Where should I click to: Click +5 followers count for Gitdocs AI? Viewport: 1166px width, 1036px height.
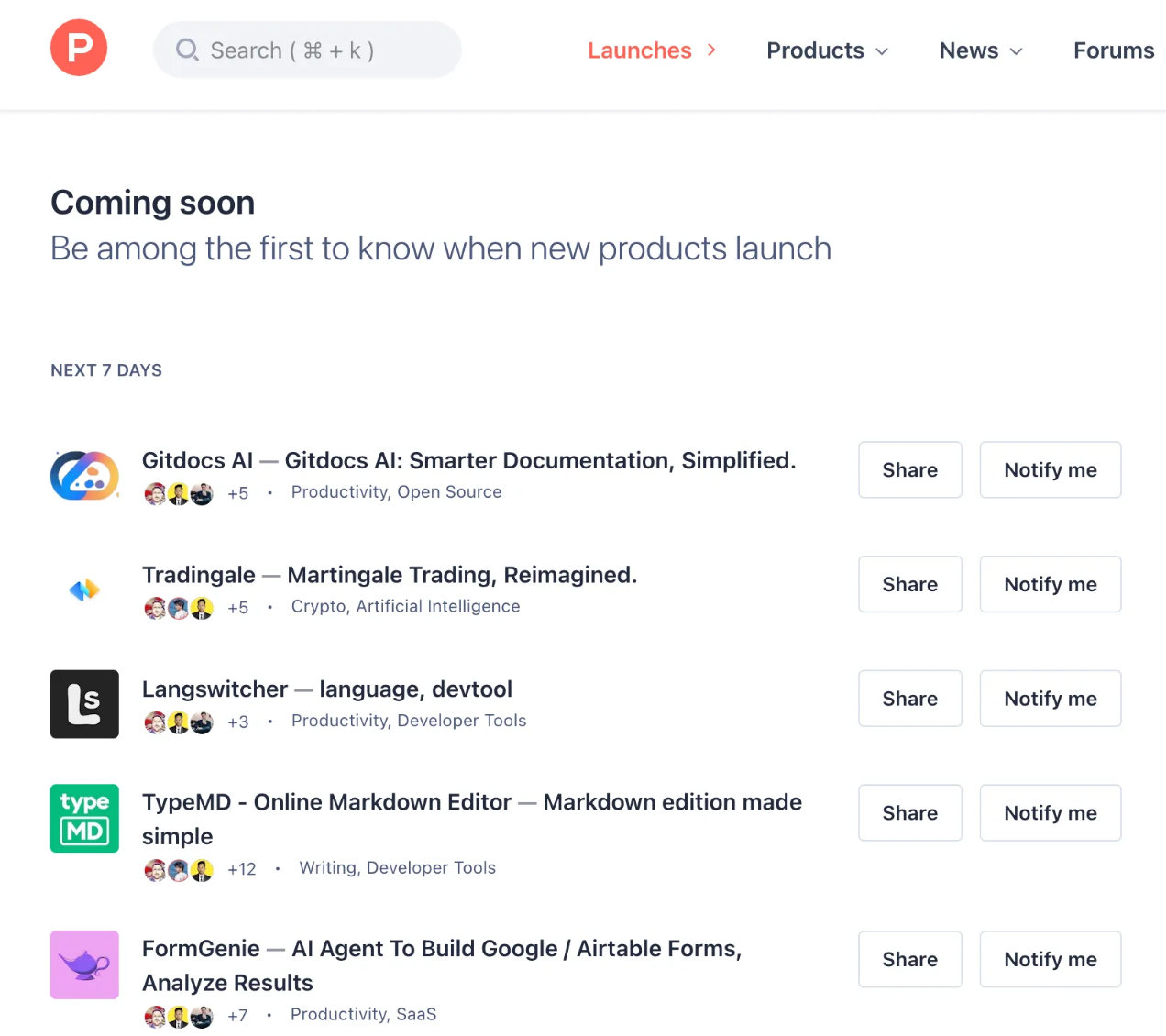tap(238, 493)
